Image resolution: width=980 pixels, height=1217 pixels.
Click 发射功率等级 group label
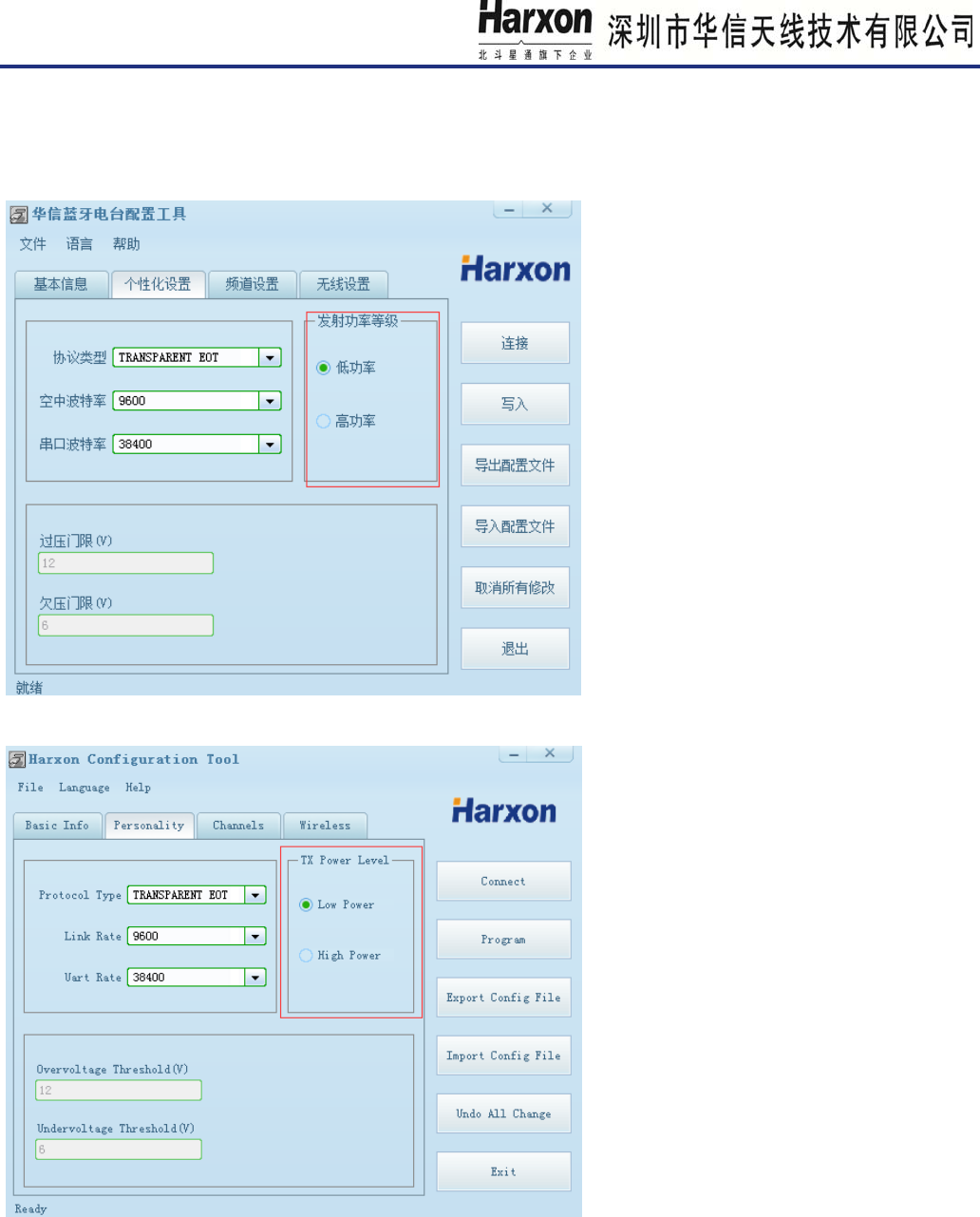tap(358, 321)
